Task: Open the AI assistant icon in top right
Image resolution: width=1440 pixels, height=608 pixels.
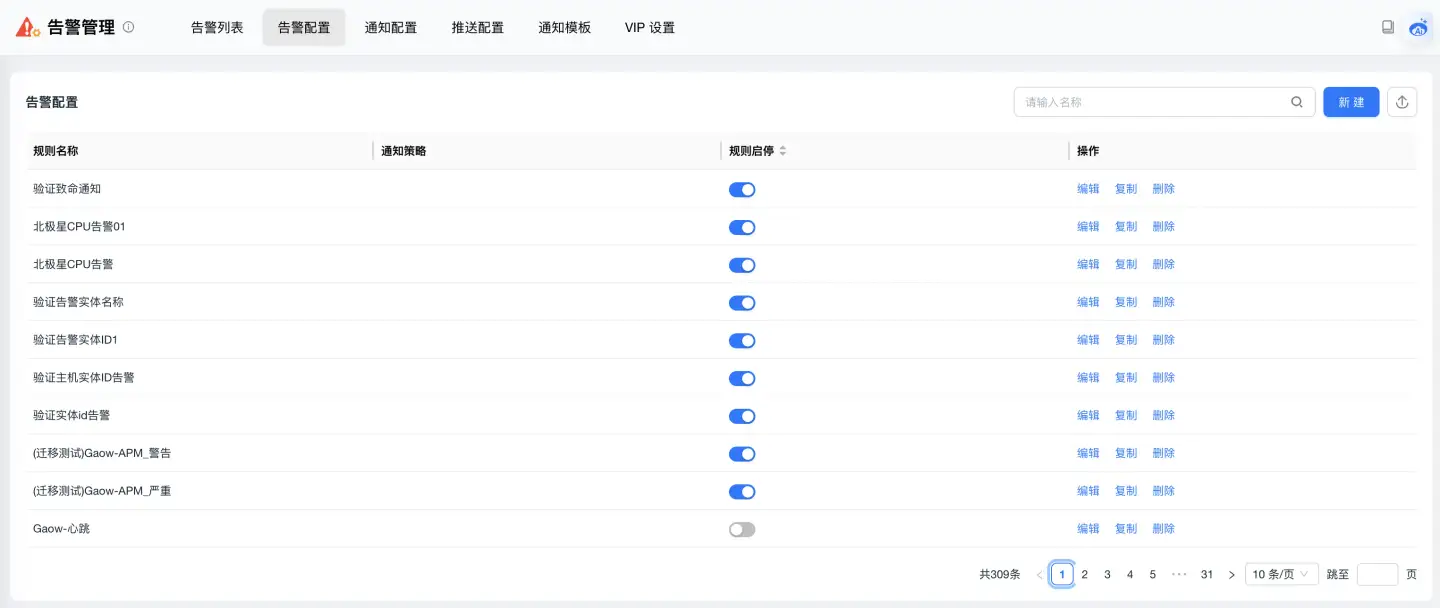Action: 1419,27
